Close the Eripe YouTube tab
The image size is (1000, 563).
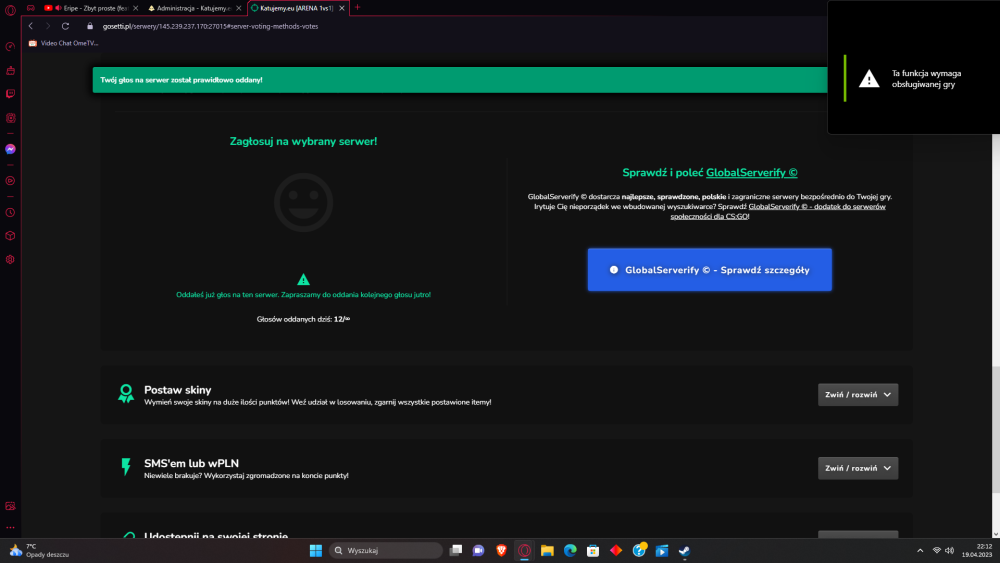(135, 8)
